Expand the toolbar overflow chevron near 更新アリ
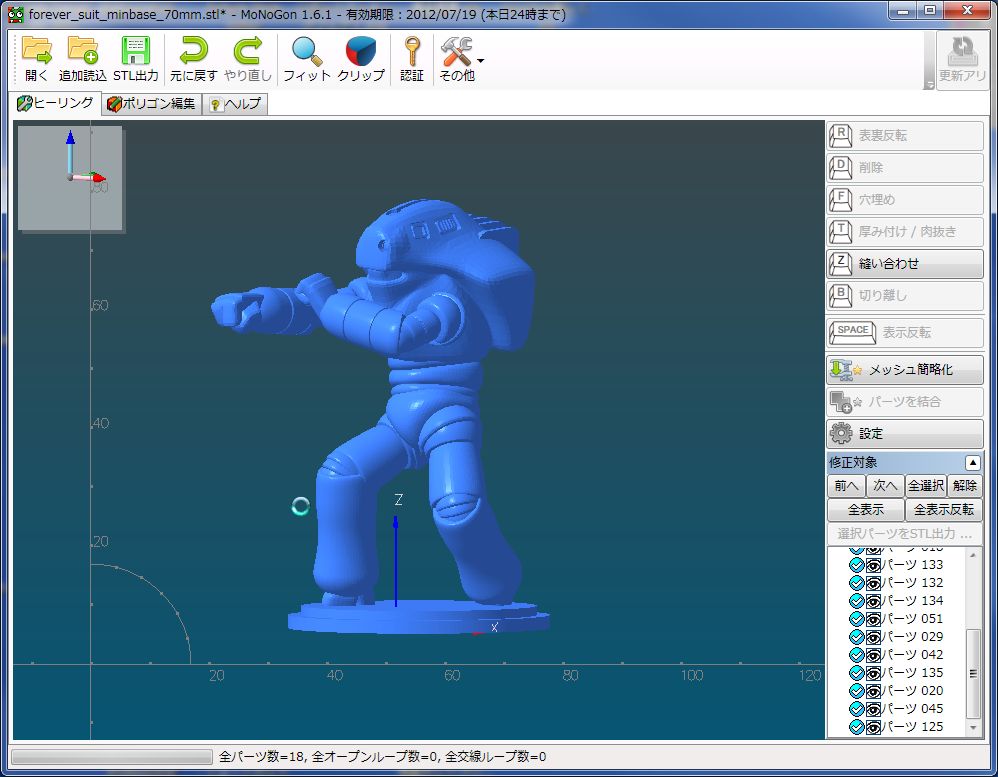Screen dimensions: 998x777 [929, 85]
